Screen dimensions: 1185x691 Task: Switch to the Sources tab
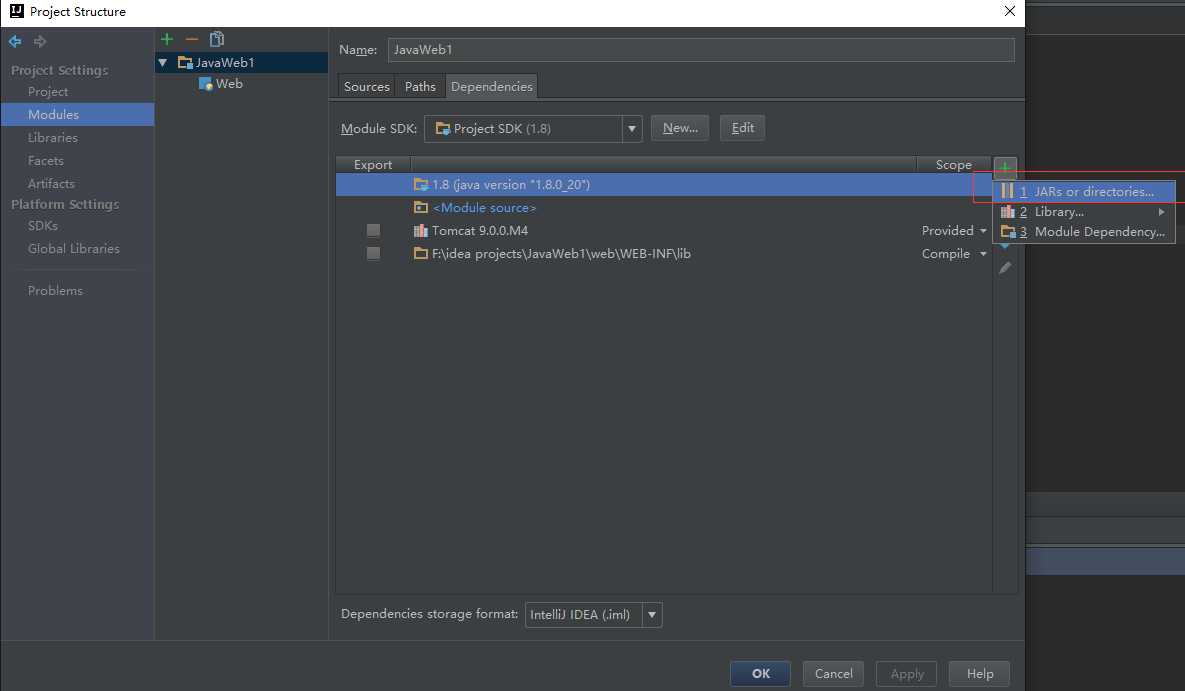point(367,86)
